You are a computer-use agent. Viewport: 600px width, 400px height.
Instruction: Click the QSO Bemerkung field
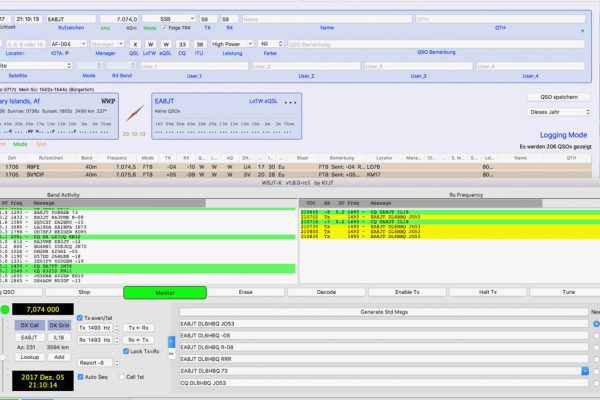click(x=436, y=44)
